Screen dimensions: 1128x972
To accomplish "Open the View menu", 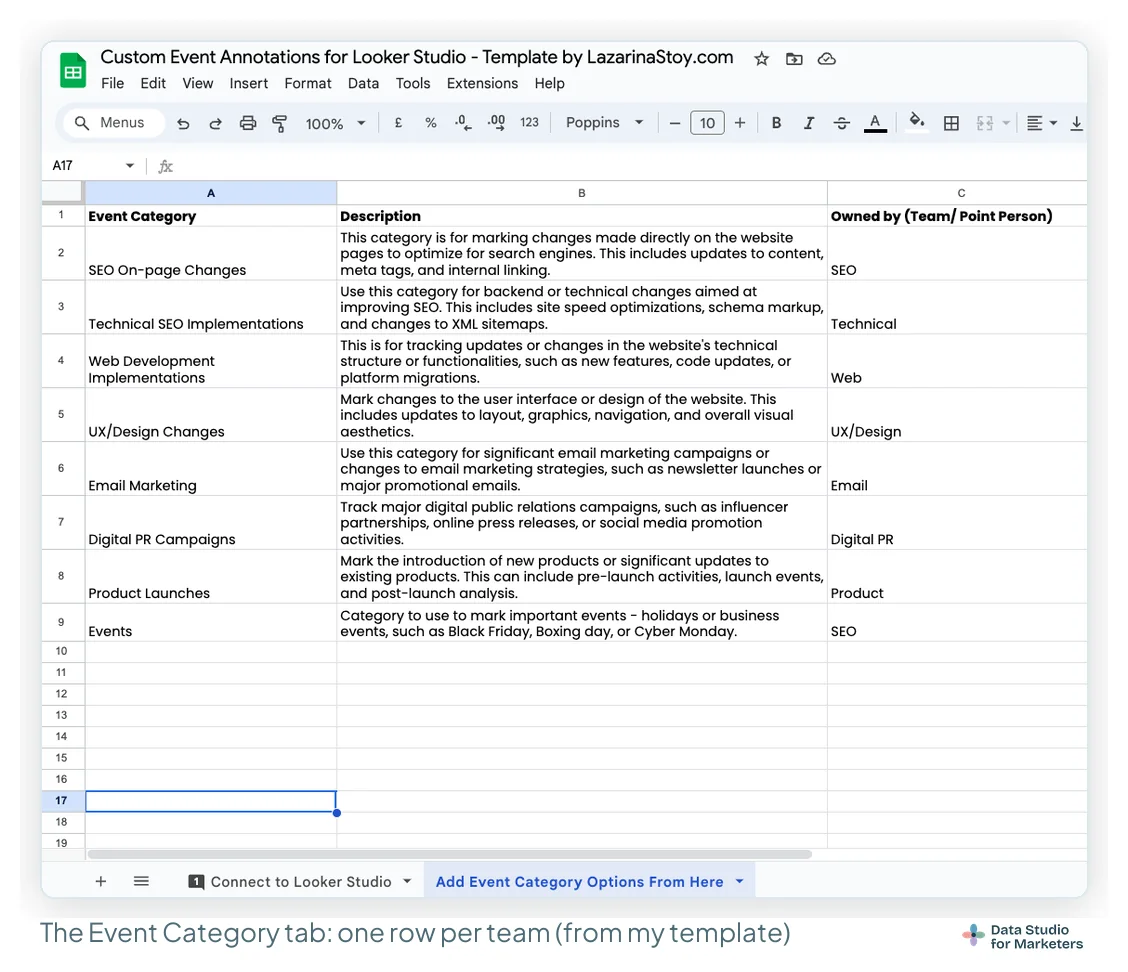I will [198, 83].
